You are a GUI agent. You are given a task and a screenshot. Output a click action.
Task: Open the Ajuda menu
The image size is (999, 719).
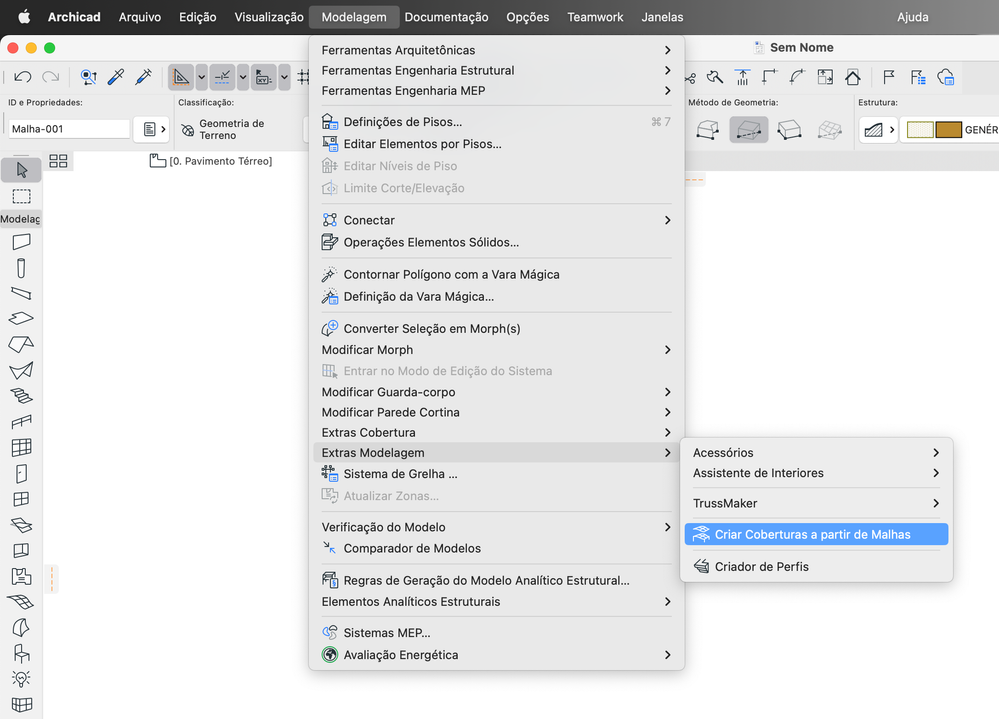(912, 17)
